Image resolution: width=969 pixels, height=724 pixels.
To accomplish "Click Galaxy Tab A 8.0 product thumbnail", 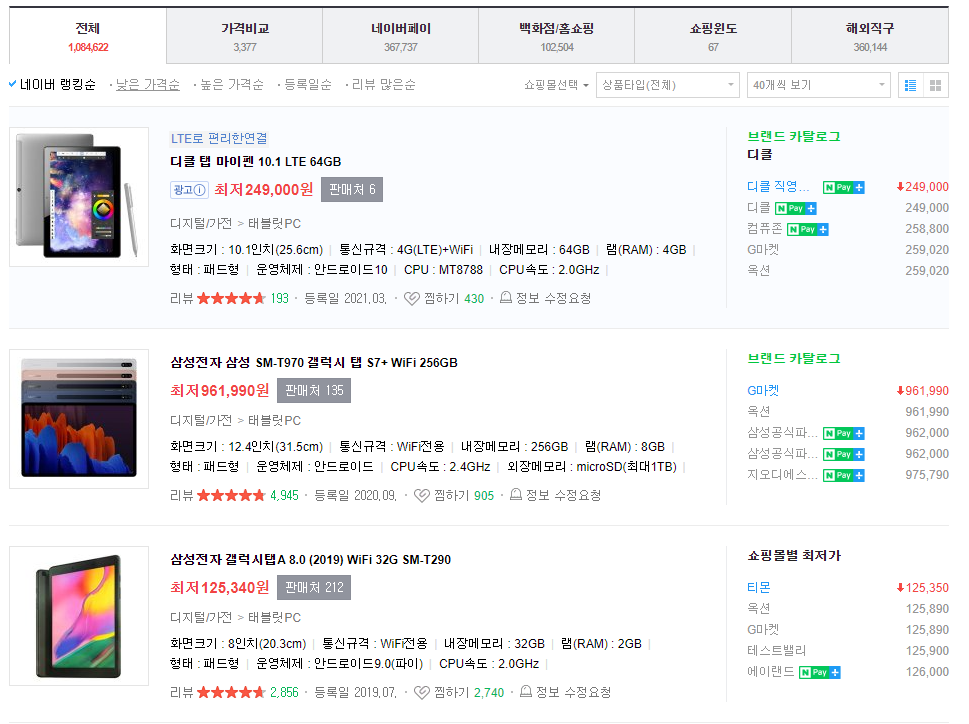I will [x=79, y=616].
